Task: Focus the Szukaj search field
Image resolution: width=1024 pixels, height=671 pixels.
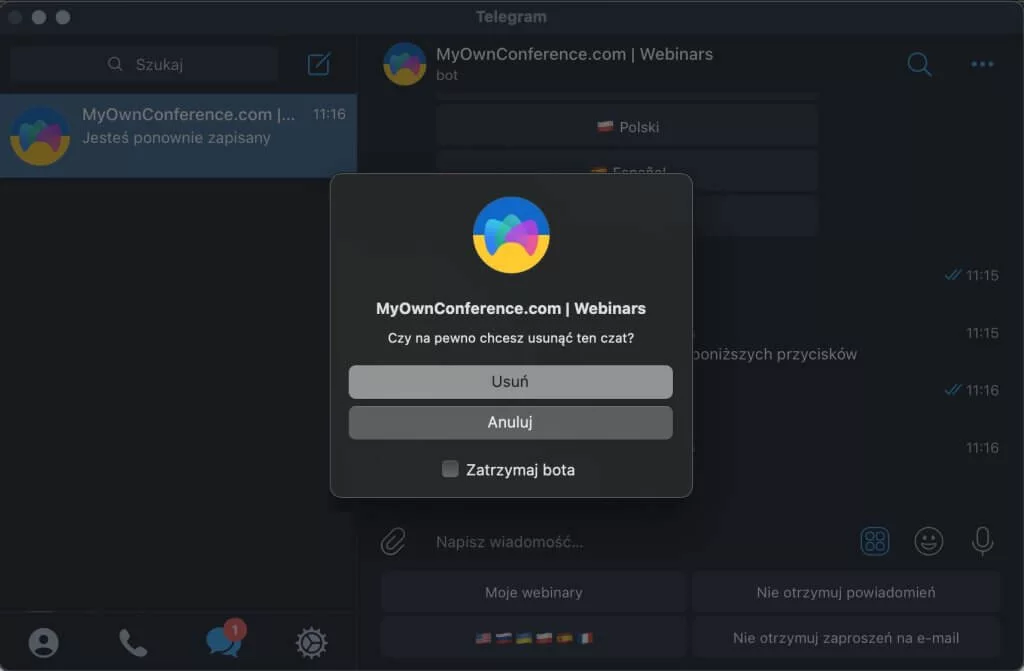Action: pyautogui.click(x=144, y=64)
